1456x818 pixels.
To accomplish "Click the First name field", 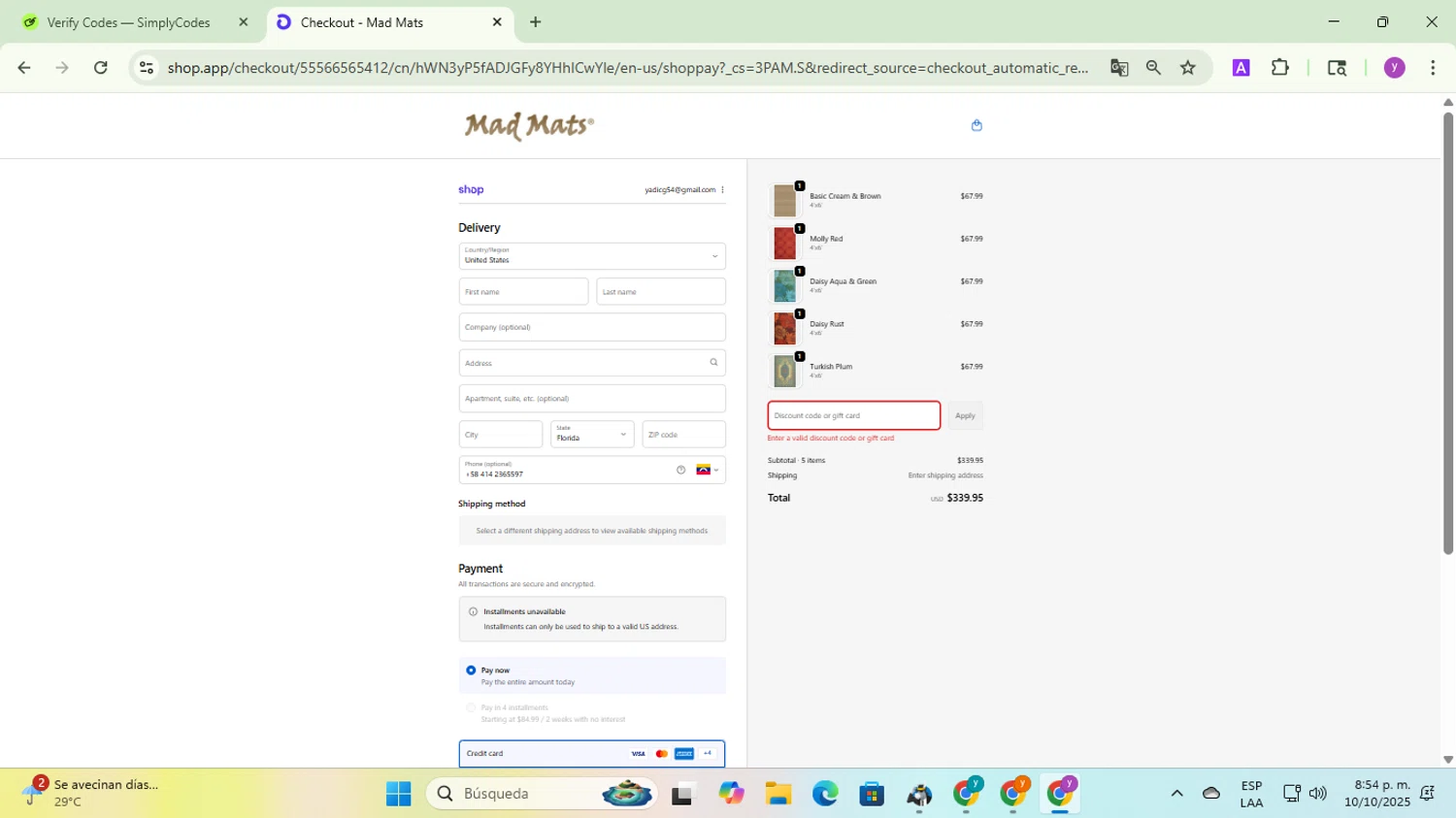I will point(523,291).
